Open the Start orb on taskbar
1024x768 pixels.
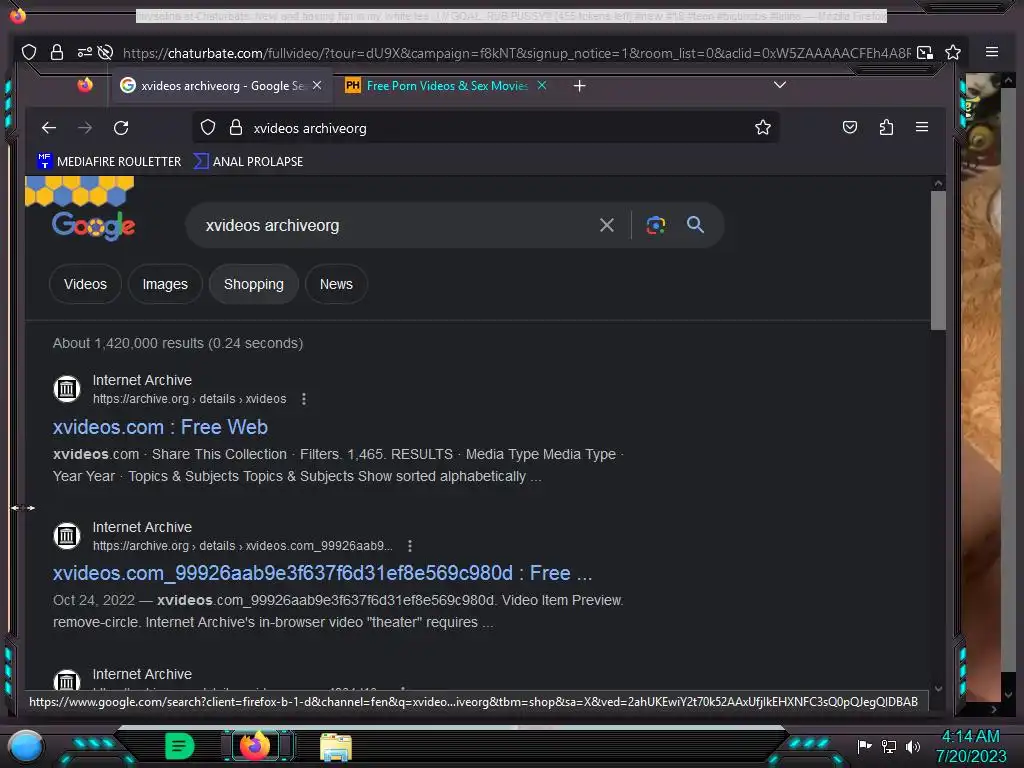[x=26, y=746]
